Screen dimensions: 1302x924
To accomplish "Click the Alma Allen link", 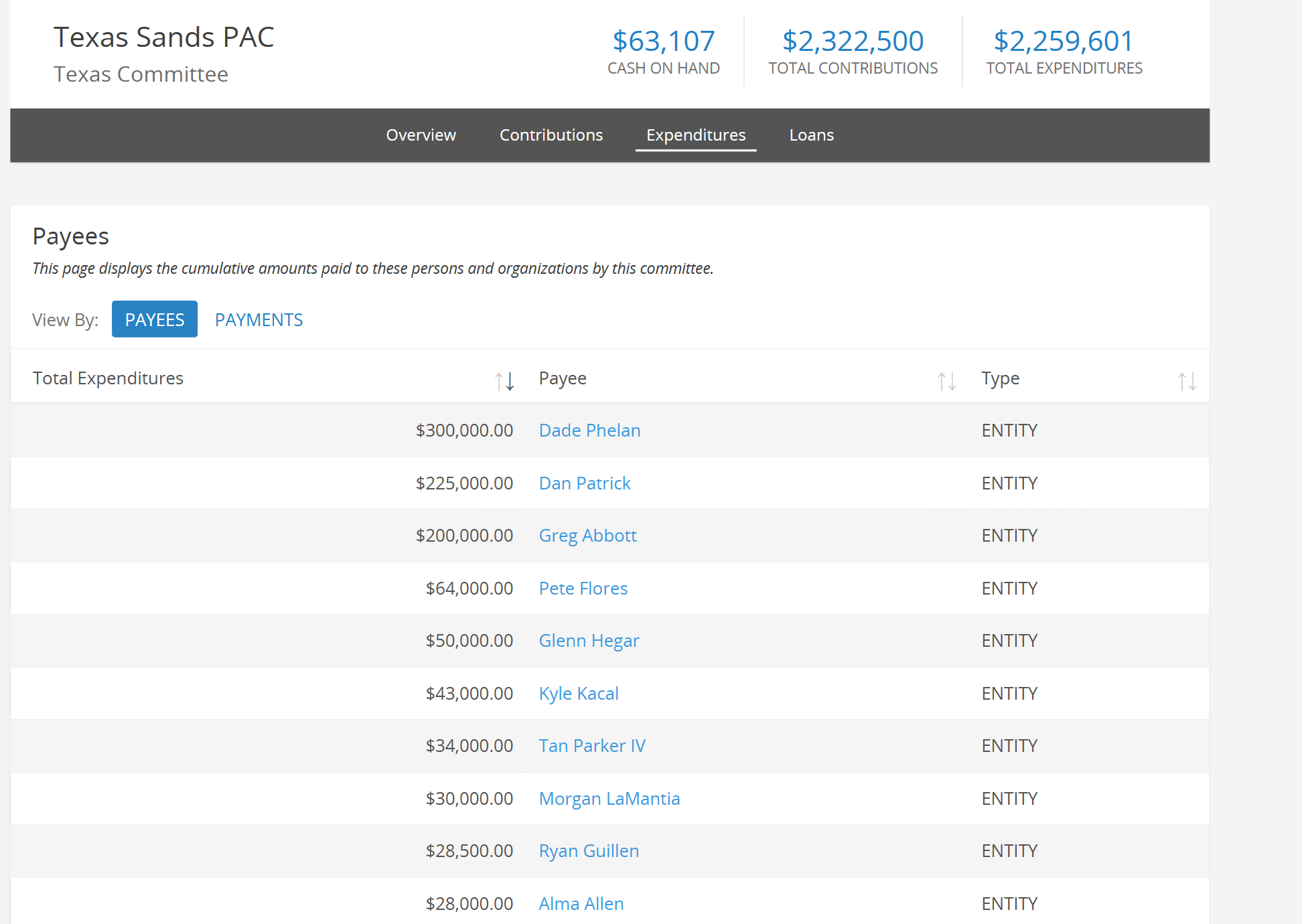I will (581, 903).
